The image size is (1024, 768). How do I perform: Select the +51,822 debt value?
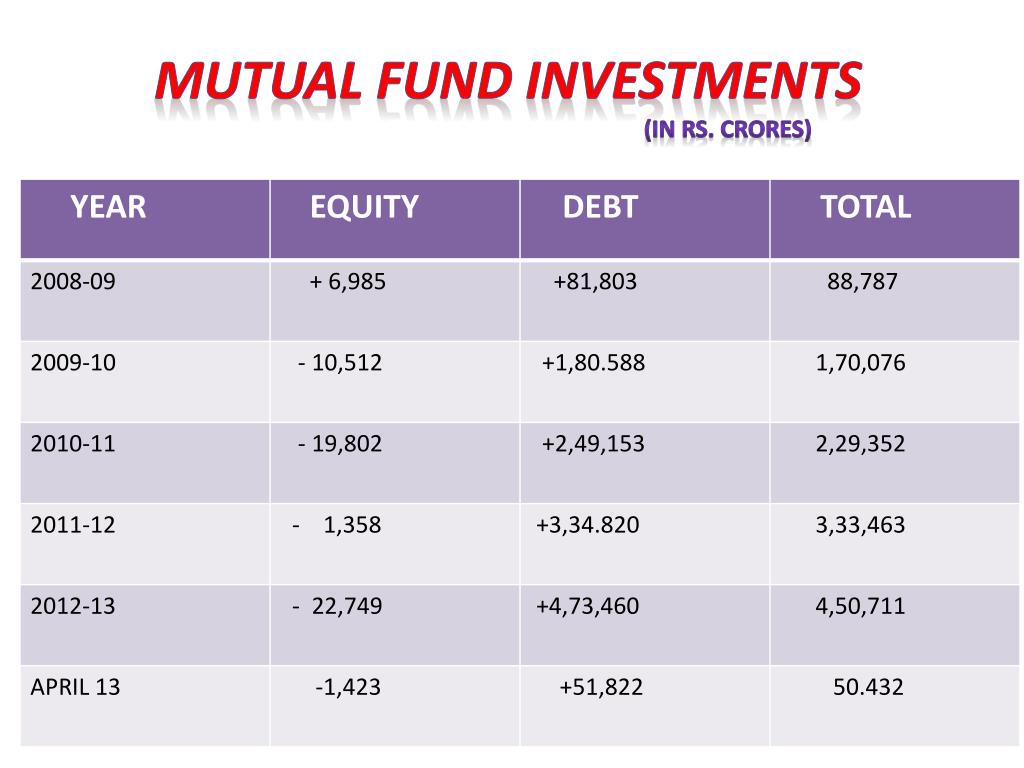[x=601, y=688]
